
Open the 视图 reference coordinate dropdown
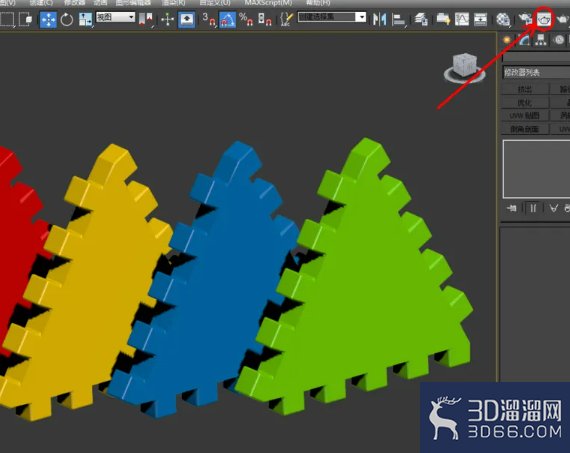pos(116,17)
